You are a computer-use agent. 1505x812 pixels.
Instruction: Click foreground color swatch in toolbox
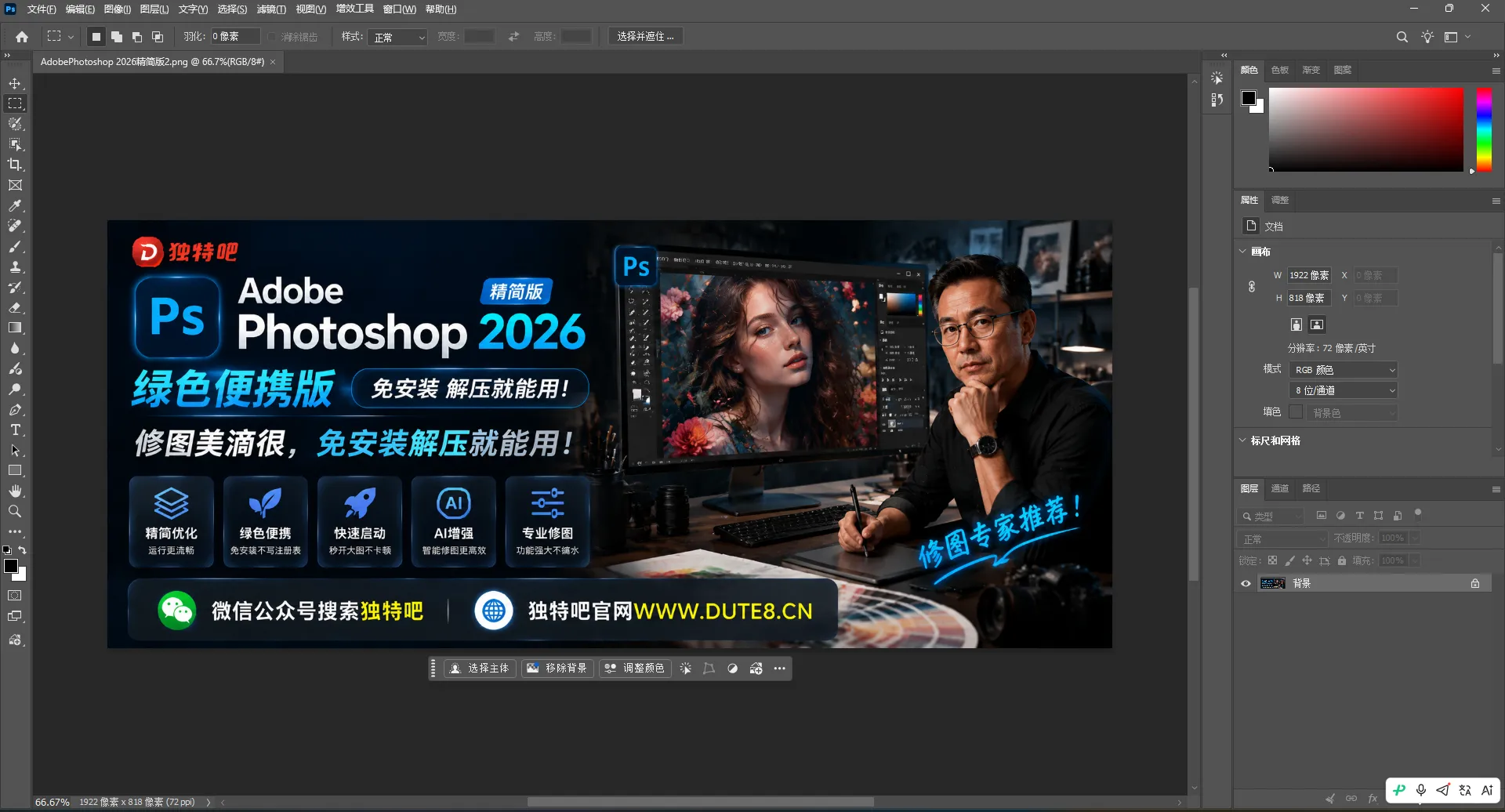click(11, 567)
